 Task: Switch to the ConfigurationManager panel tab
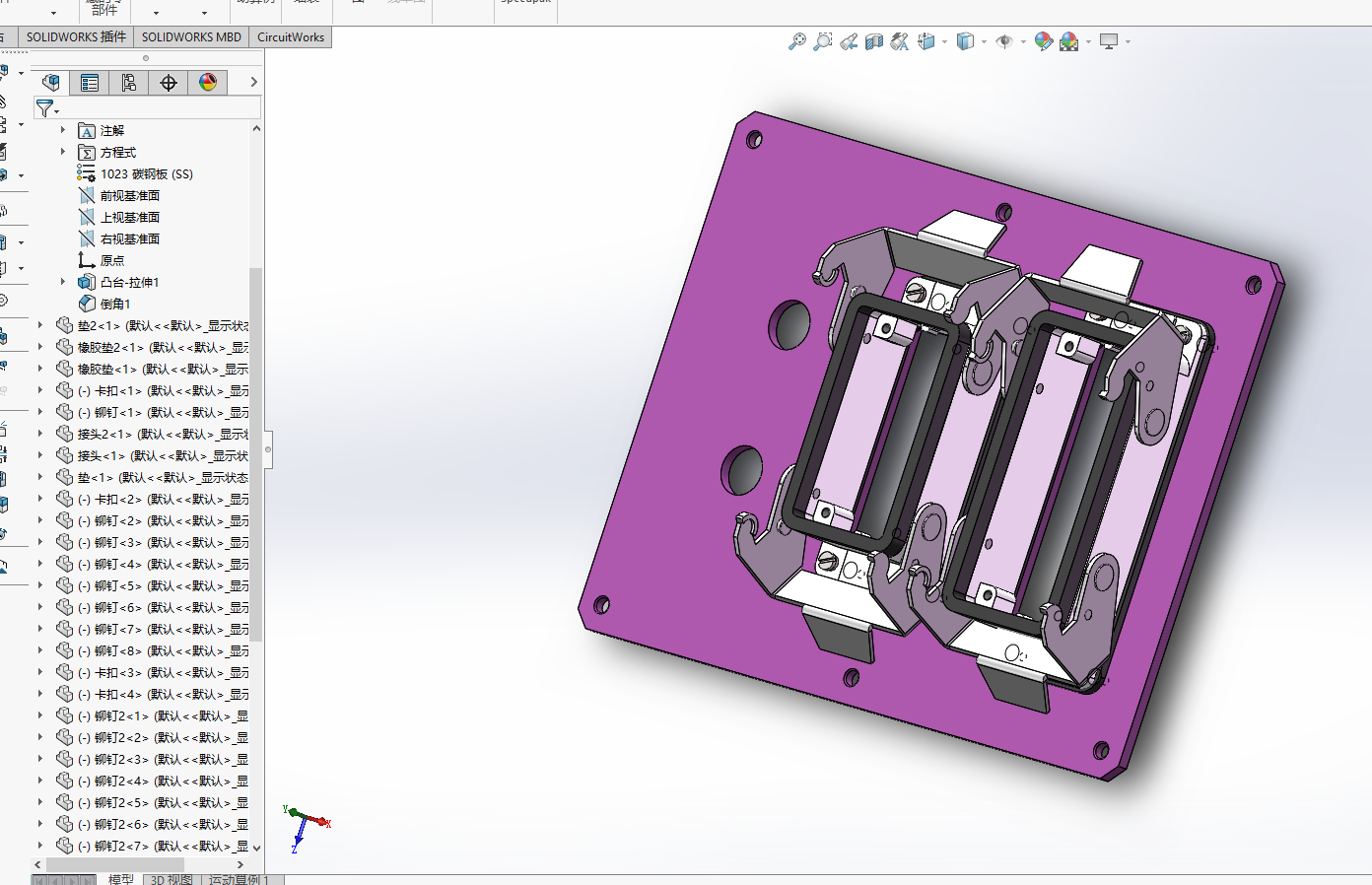tap(129, 83)
